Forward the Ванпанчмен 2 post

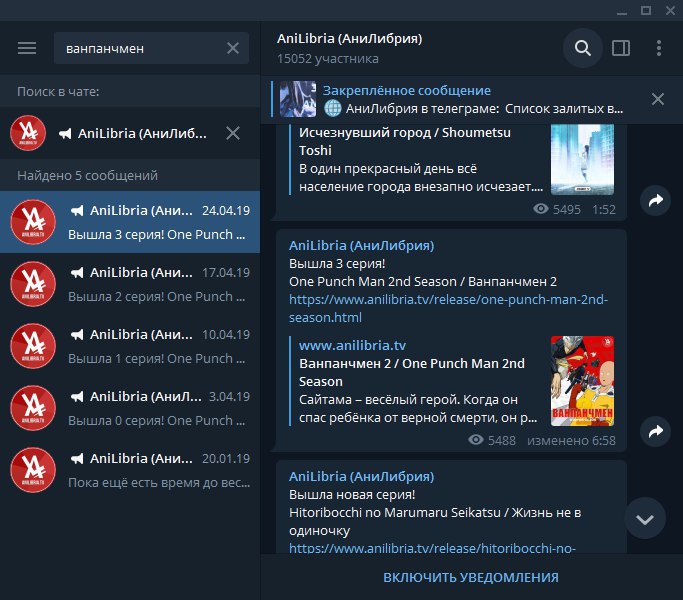pyautogui.click(x=656, y=431)
